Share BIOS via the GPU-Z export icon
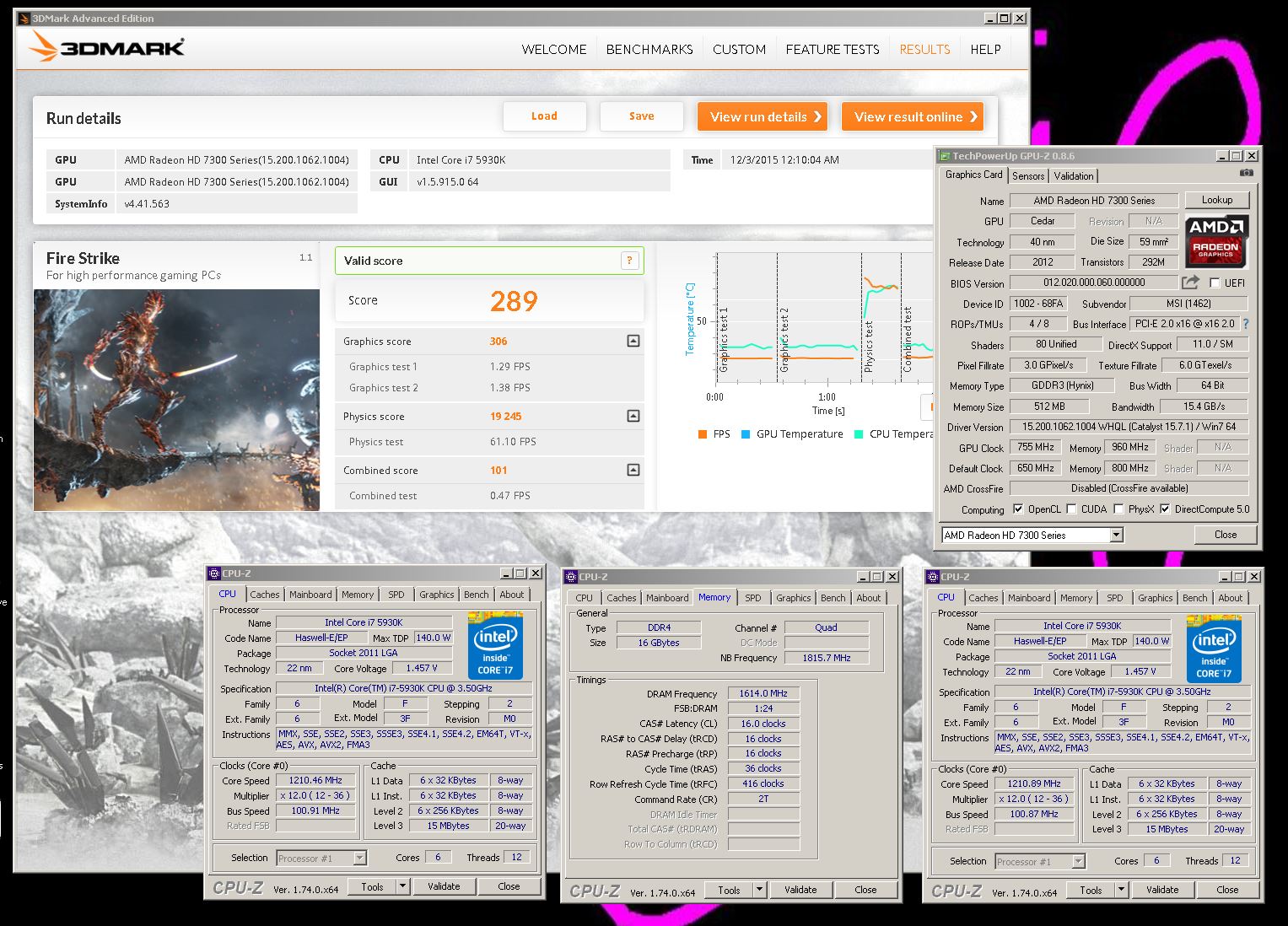The image size is (1288, 926). point(1190,283)
